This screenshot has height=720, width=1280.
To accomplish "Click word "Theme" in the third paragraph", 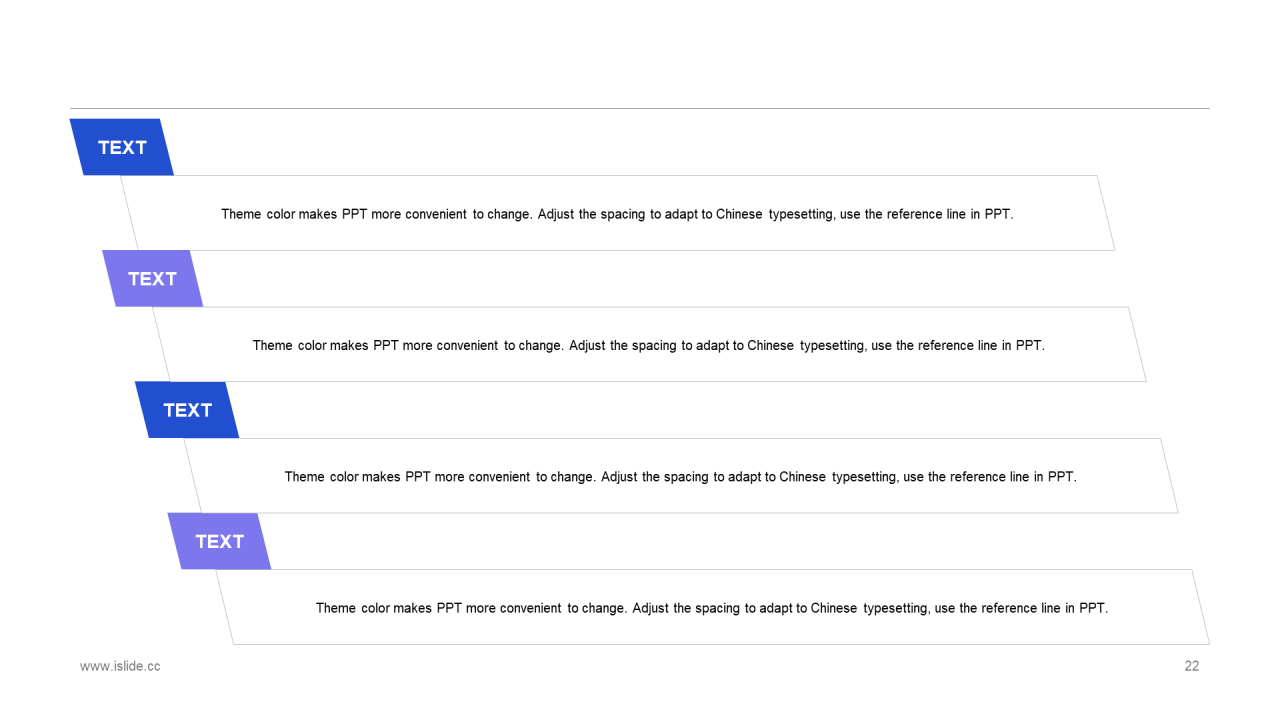I will (305, 477).
